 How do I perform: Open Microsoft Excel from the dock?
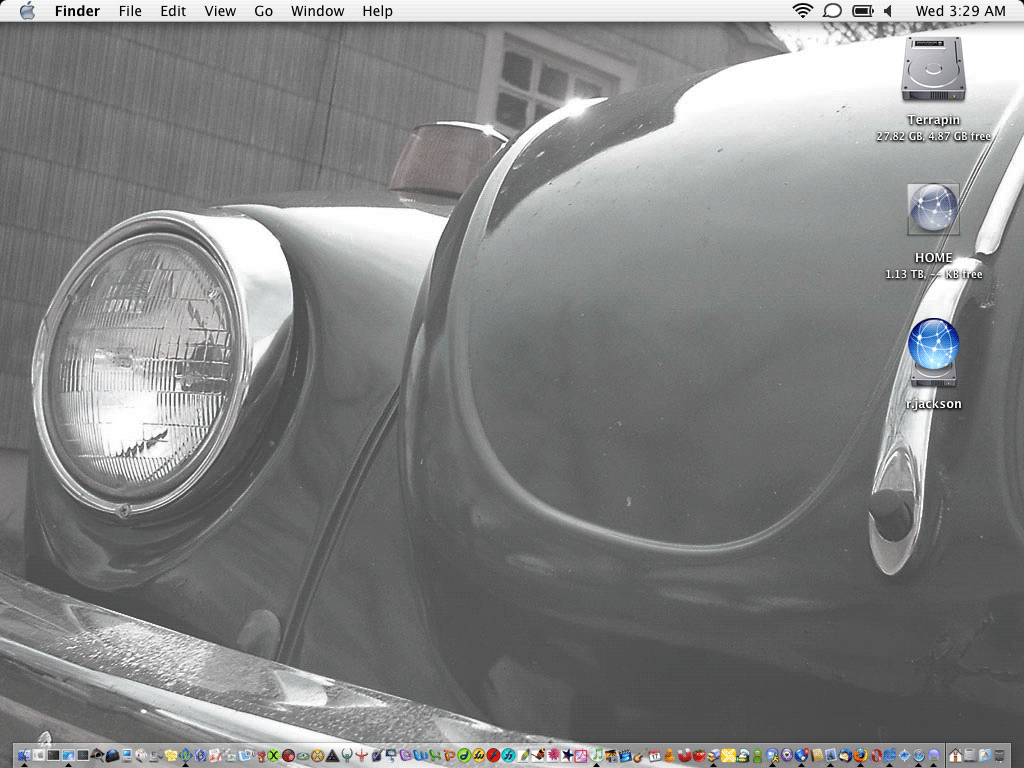(x=435, y=756)
